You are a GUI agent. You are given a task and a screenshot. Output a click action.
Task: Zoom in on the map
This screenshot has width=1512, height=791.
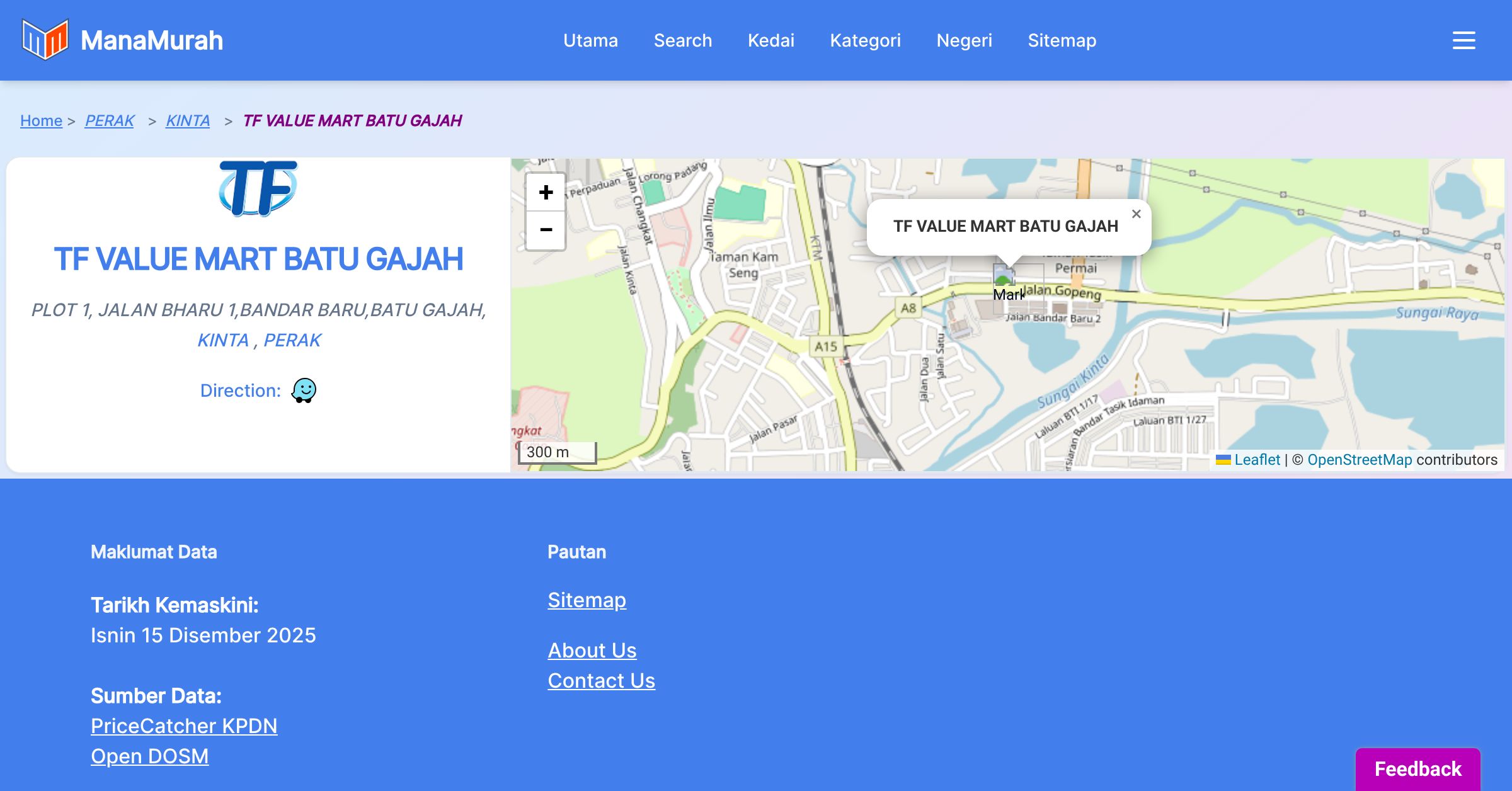pyautogui.click(x=546, y=193)
